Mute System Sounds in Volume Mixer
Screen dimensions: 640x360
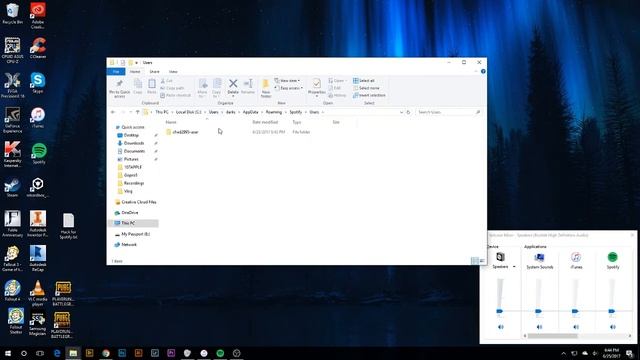539,327
